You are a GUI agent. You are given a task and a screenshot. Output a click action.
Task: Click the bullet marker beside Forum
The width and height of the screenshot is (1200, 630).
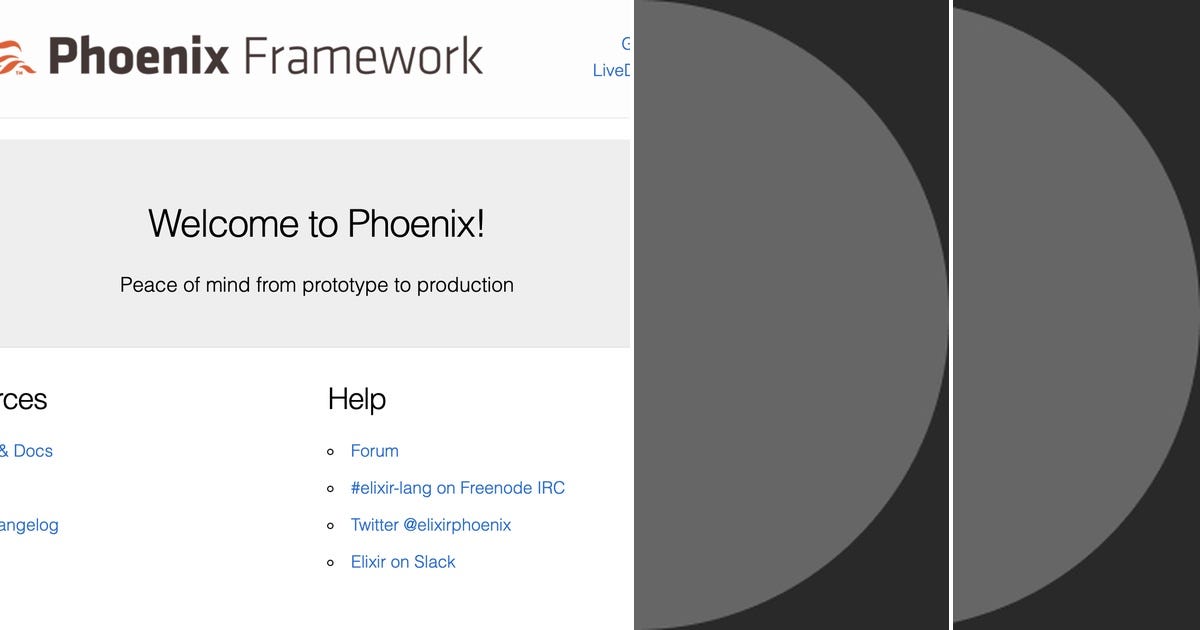click(330, 452)
